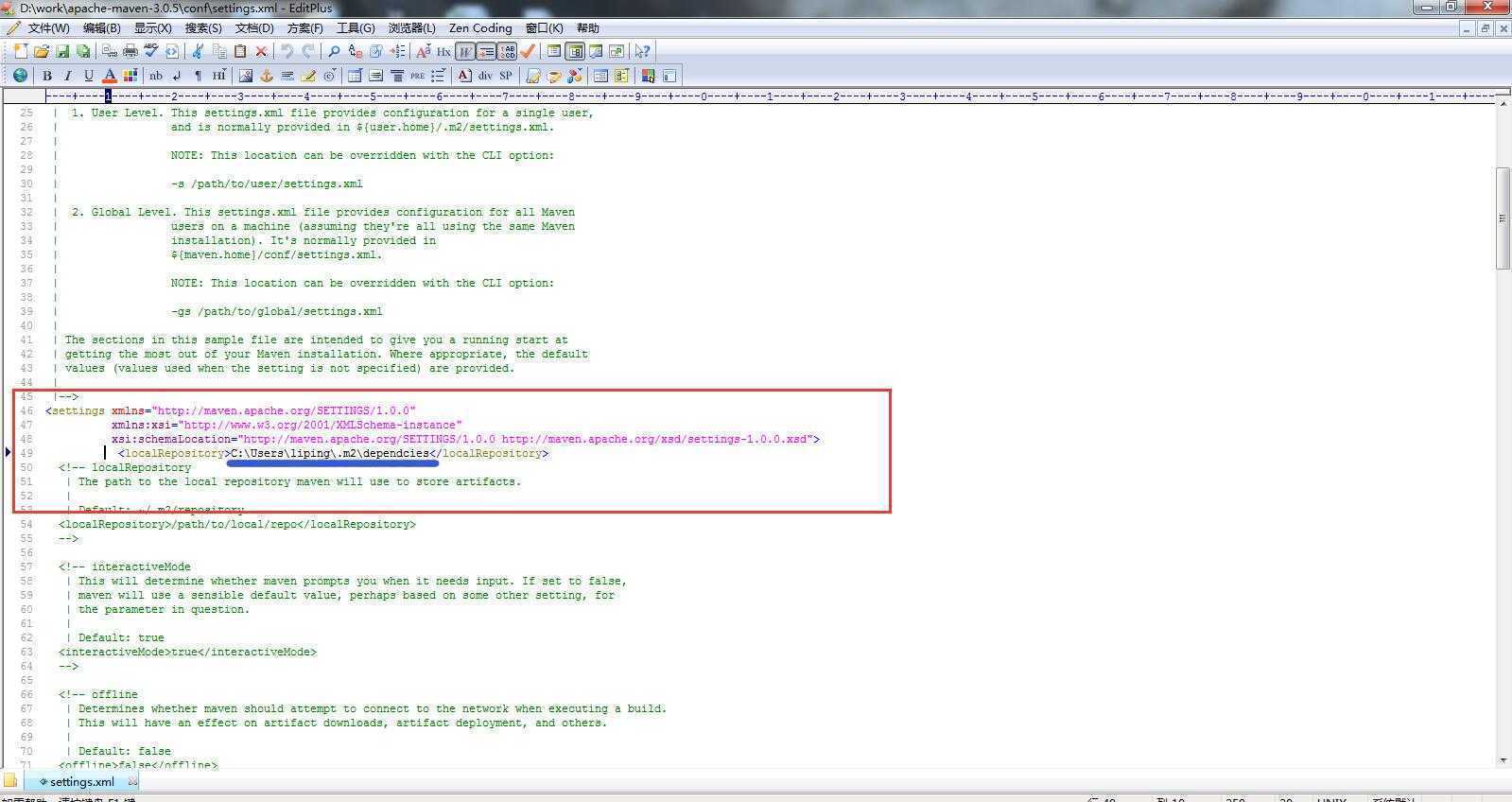Apply Italic tag with I icon

point(68,76)
